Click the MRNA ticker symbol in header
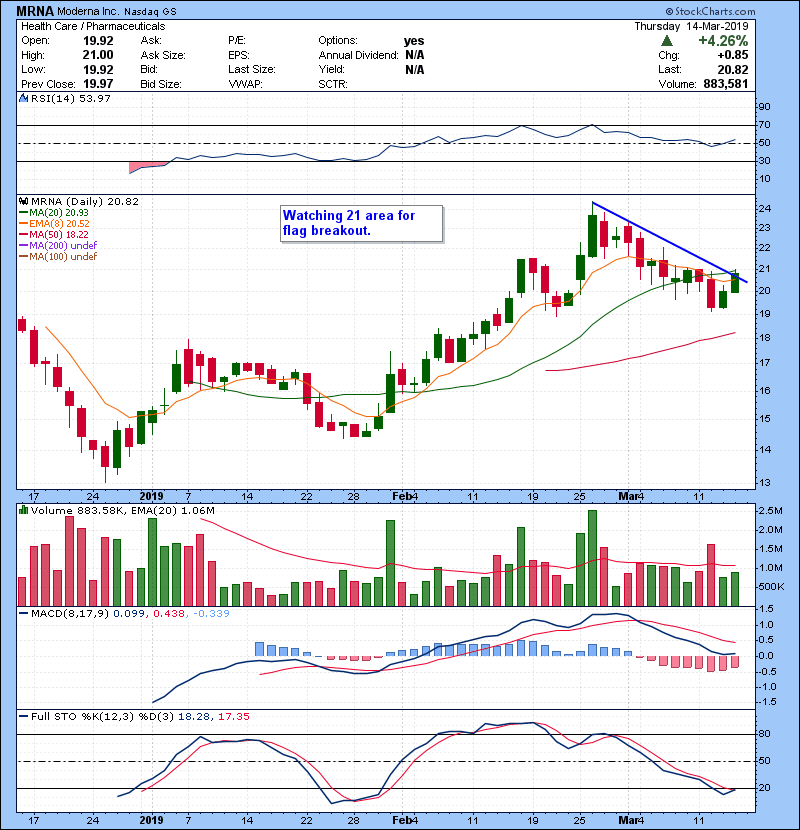The image size is (800, 830). tap(35, 11)
